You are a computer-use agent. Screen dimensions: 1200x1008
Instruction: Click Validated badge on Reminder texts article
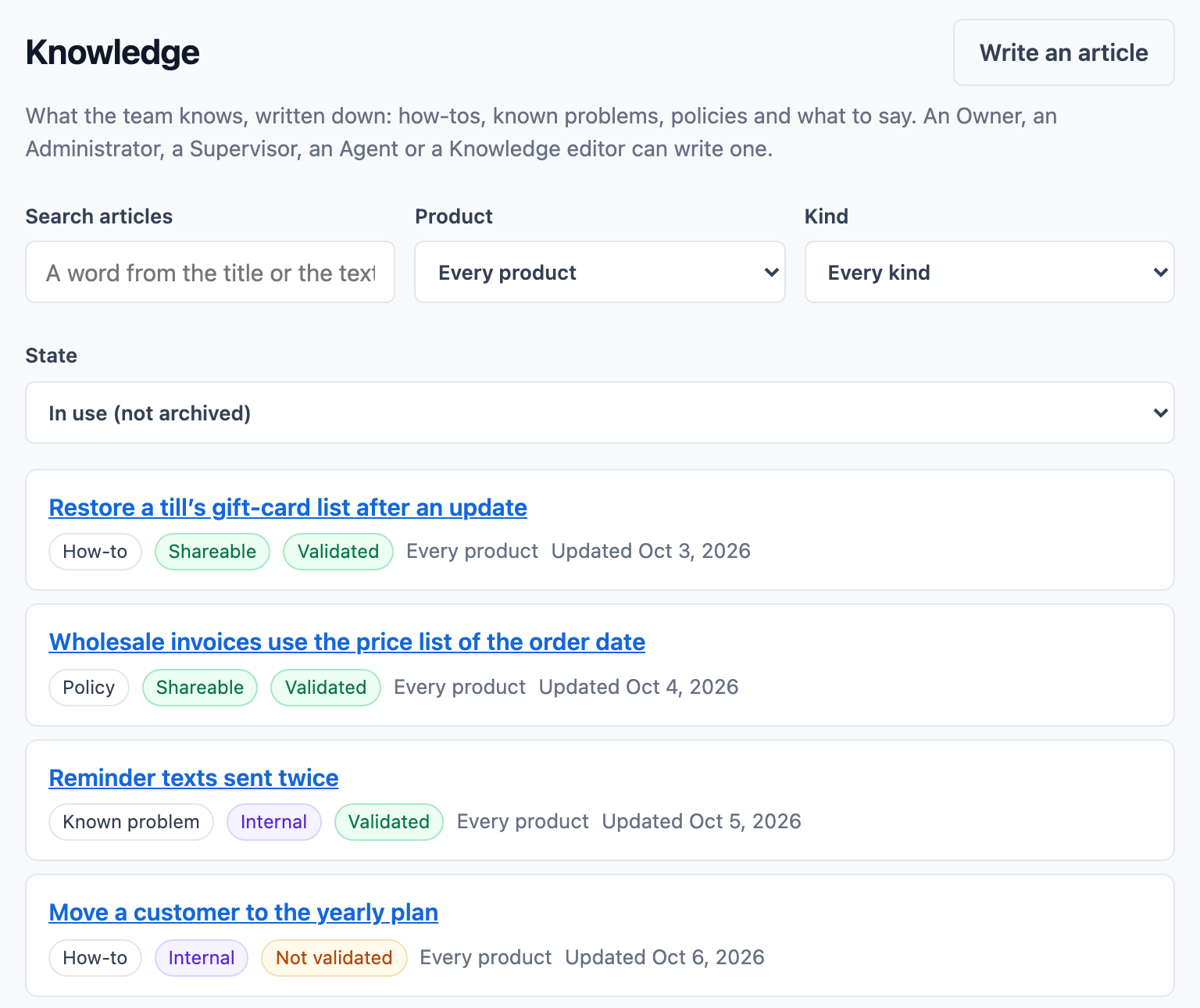click(x=389, y=822)
